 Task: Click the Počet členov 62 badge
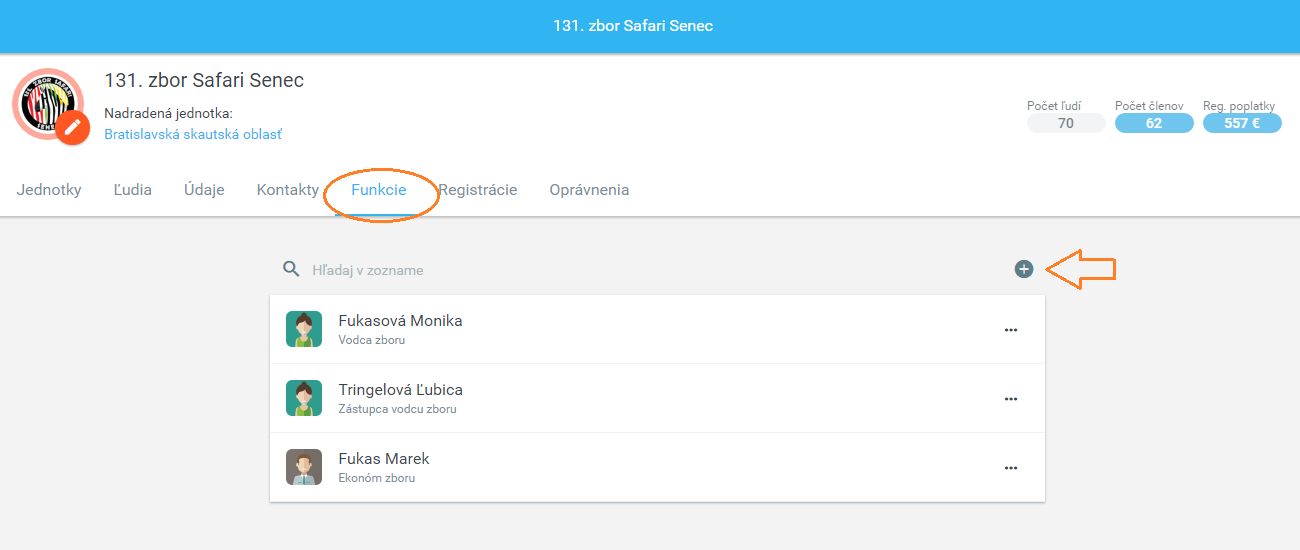coord(1154,123)
